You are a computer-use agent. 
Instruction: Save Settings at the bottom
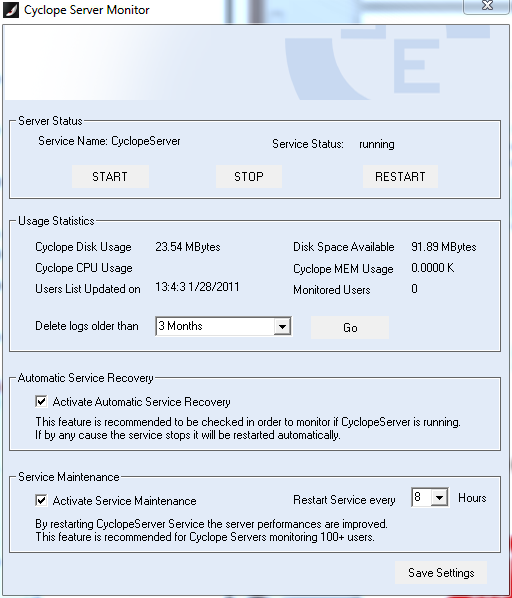pyautogui.click(x=441, y=572)
